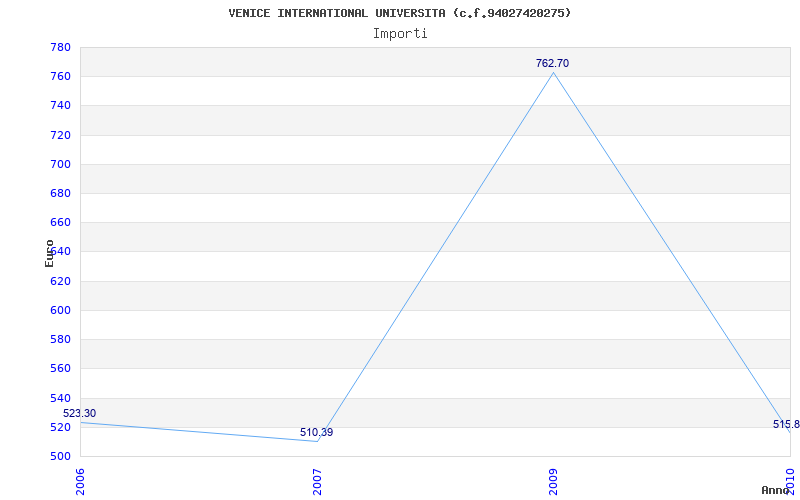800x500 pixels.
Task: Click the 680 y-axis value
Action: coord(60,193)
